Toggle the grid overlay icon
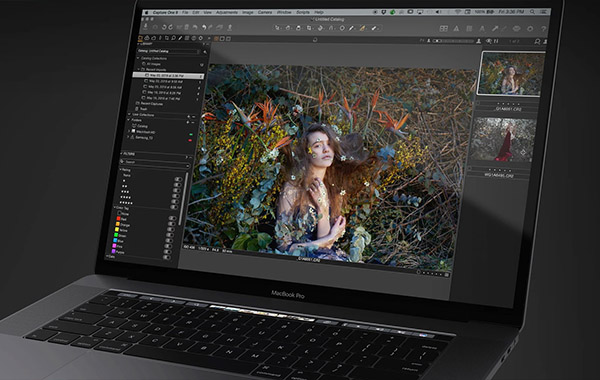600x380 pixels. [469, 28]
